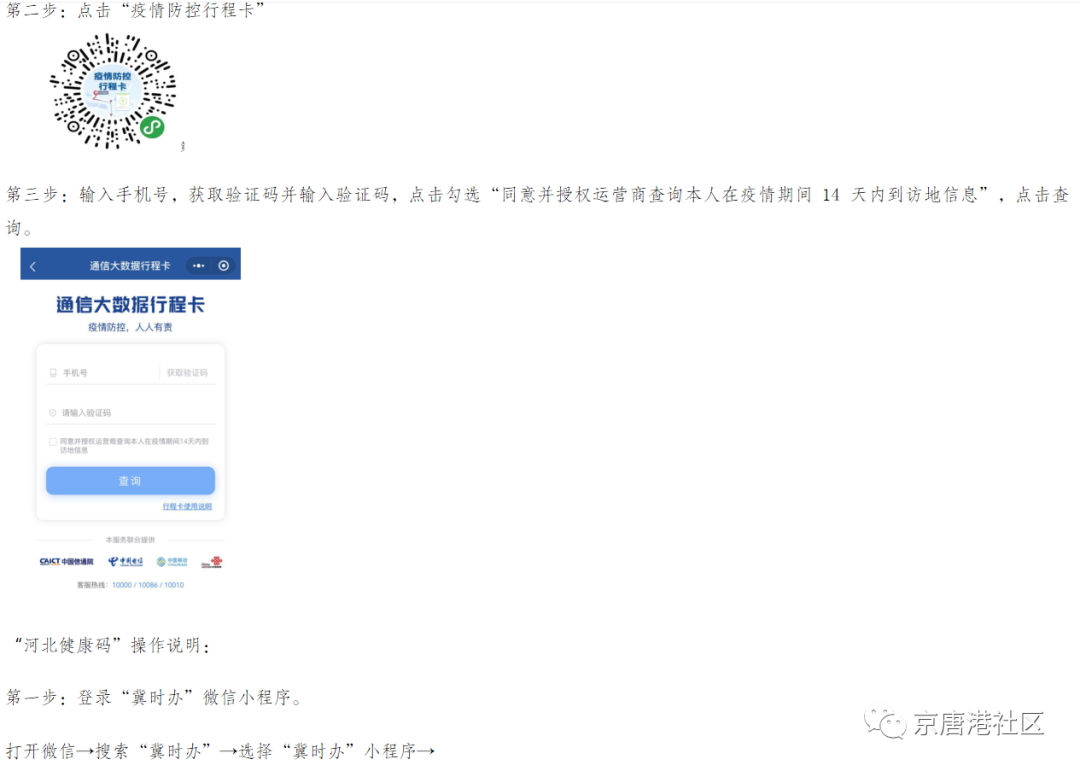Click the red China Unicom logo

click(212, 562)
